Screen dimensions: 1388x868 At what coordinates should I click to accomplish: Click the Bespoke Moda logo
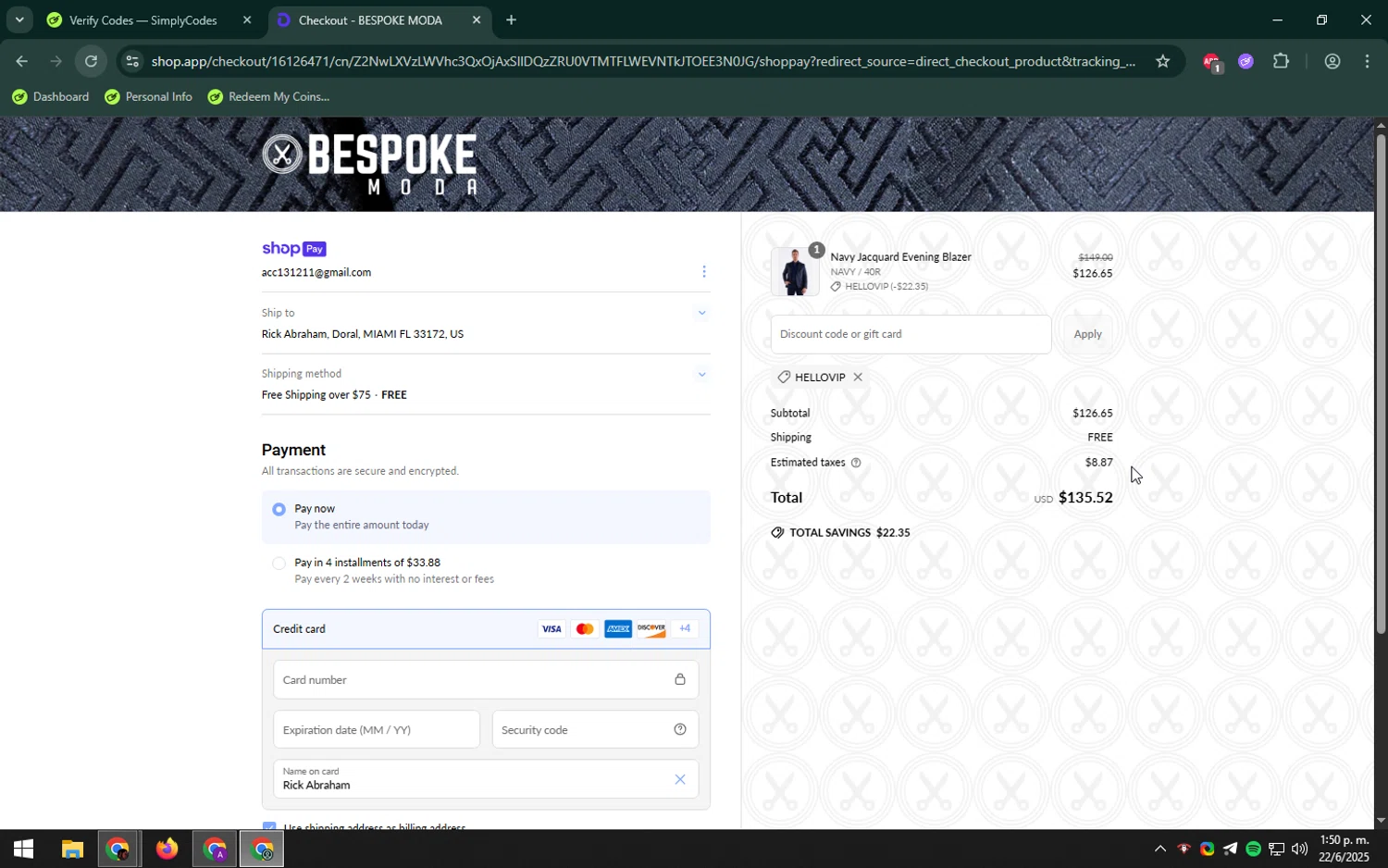370,165
